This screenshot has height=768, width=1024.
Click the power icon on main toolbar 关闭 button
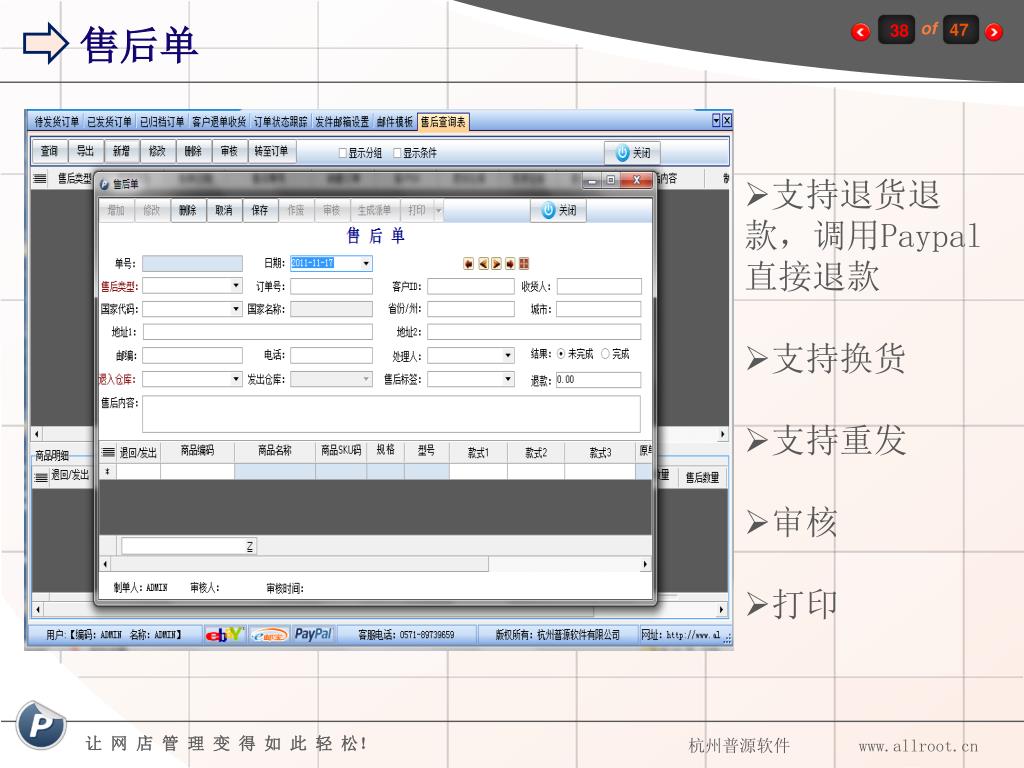point(622,152)
